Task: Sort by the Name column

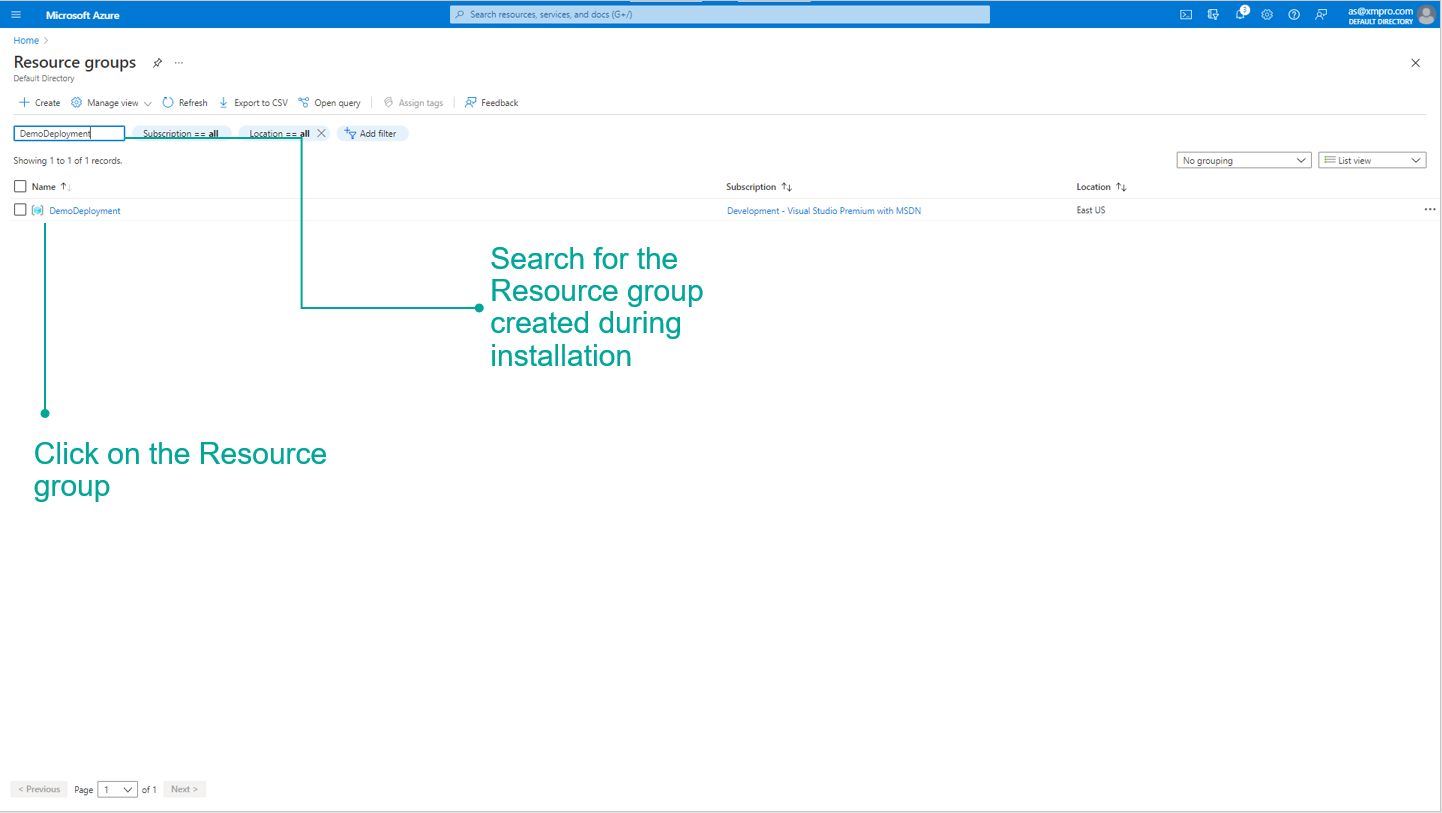Action: (x=51, y=187)
